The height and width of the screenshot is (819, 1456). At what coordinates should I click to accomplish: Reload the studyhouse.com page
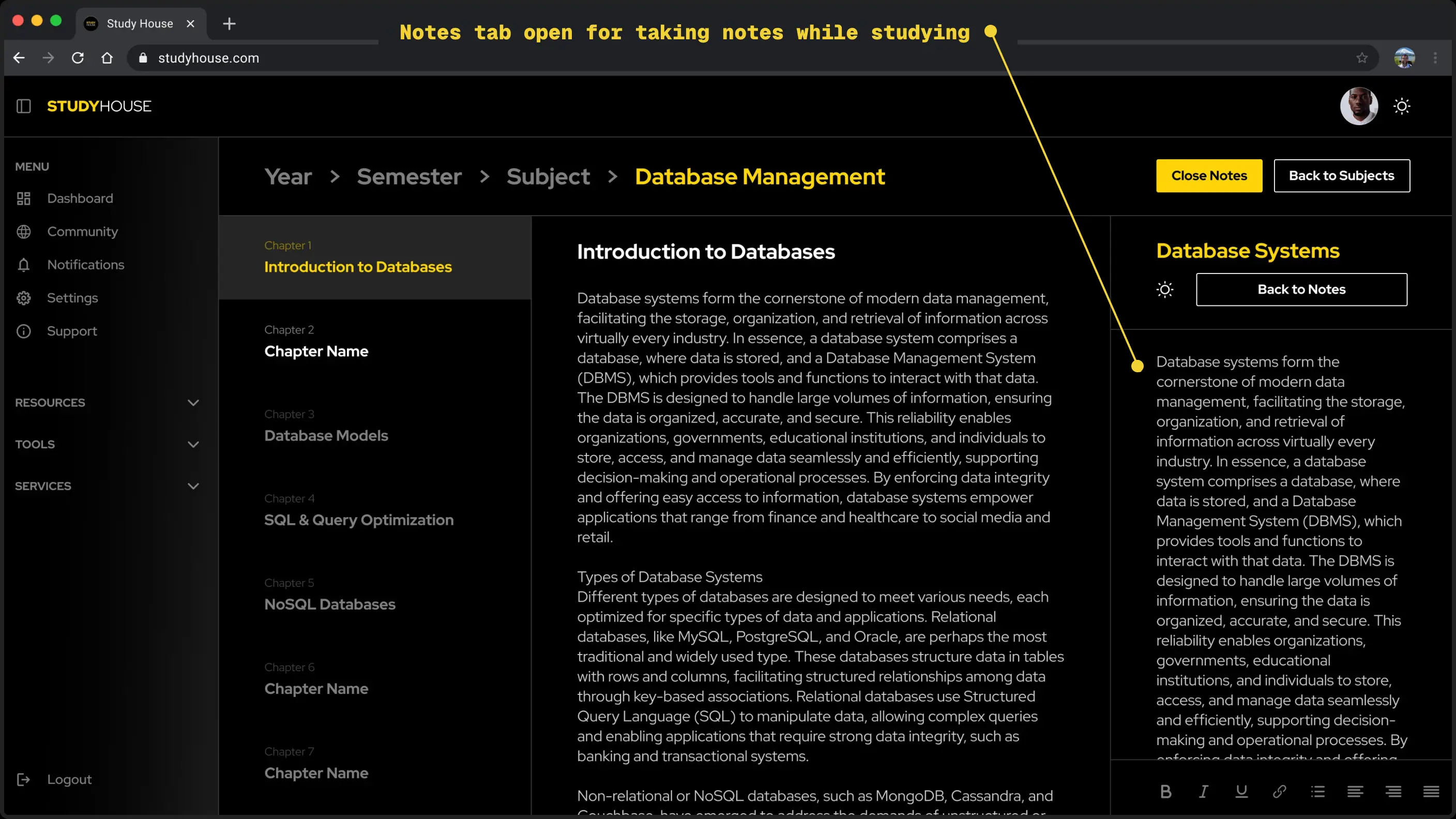tap(78, 58)
